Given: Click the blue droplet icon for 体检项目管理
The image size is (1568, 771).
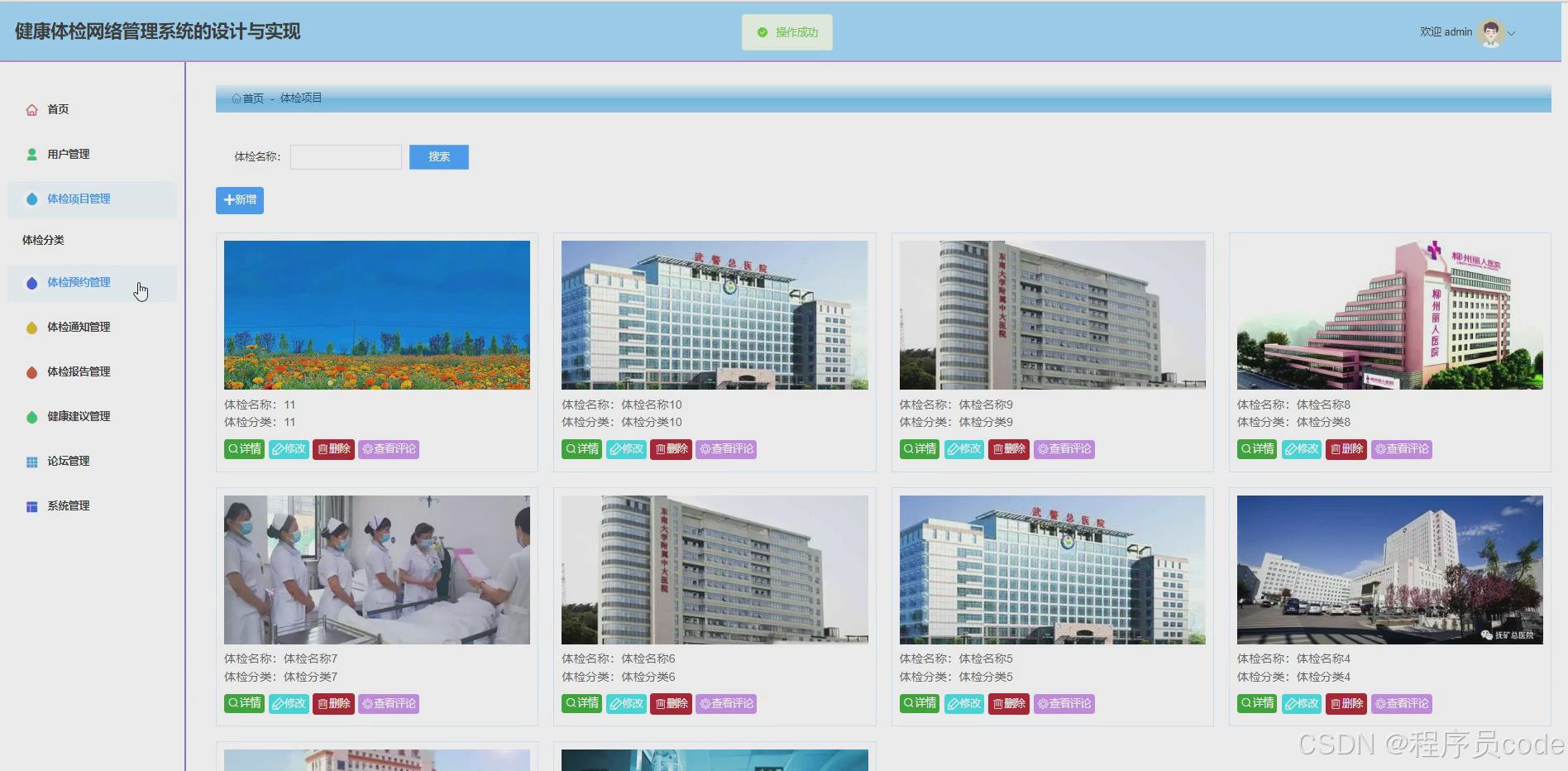Looking at the screenshot, I should (x=31, y=199).
